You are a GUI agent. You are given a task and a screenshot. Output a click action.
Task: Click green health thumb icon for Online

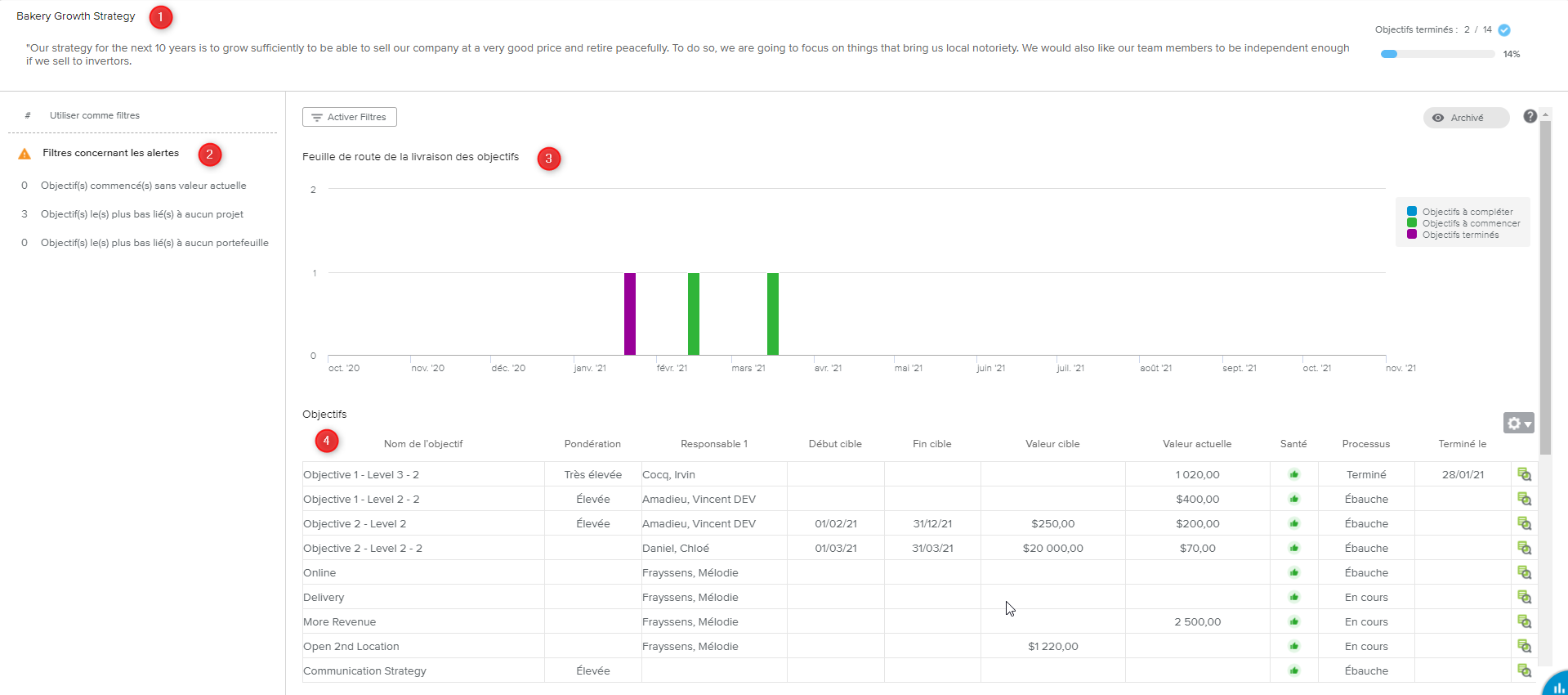pos(1293,572)
